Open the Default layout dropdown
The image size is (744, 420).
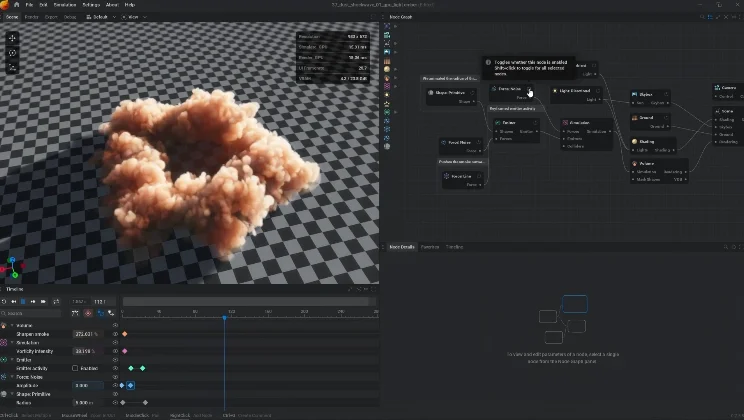coord(101,17)
